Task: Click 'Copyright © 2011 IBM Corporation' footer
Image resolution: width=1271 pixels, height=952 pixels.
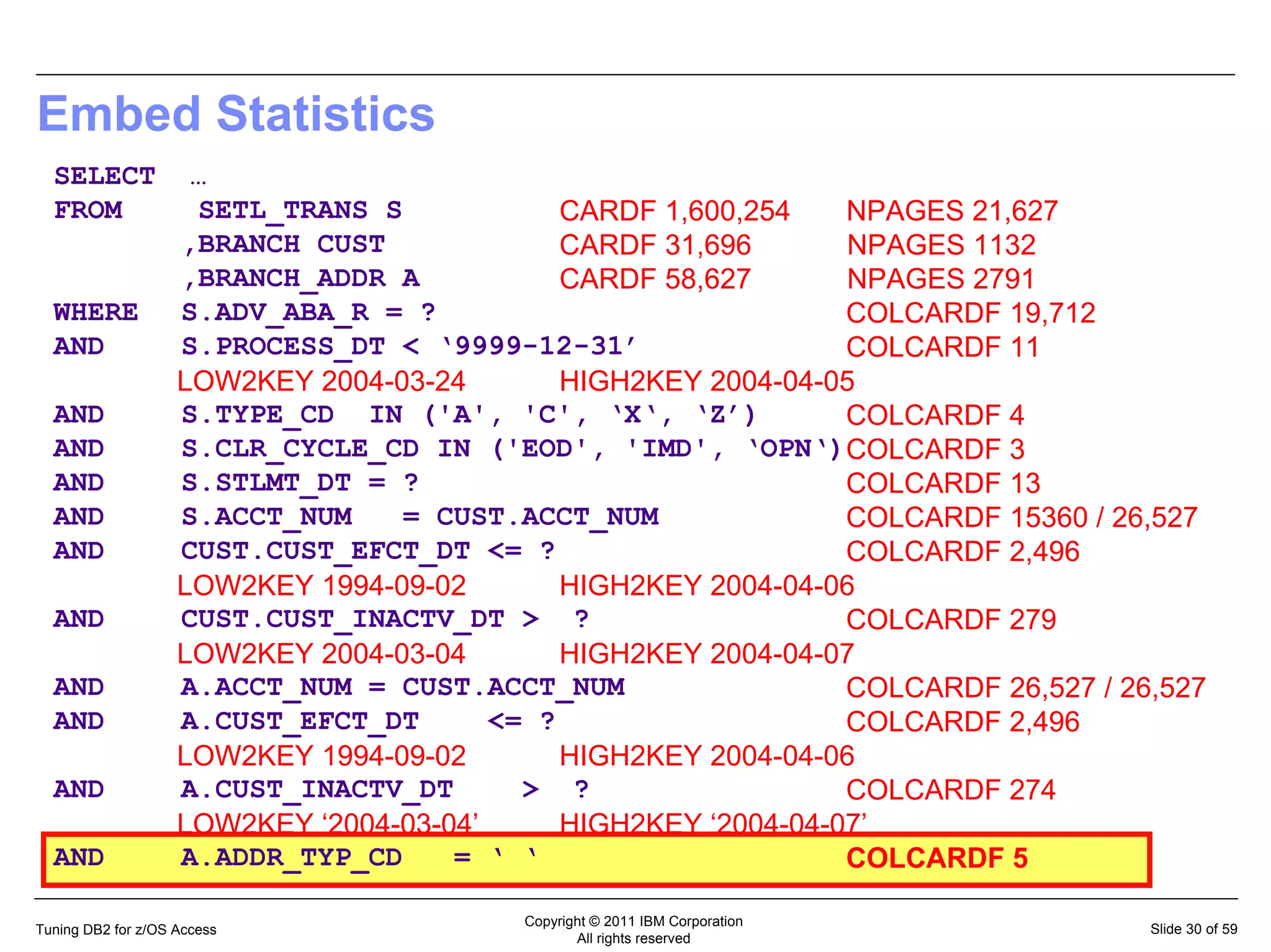Action: 634,922
